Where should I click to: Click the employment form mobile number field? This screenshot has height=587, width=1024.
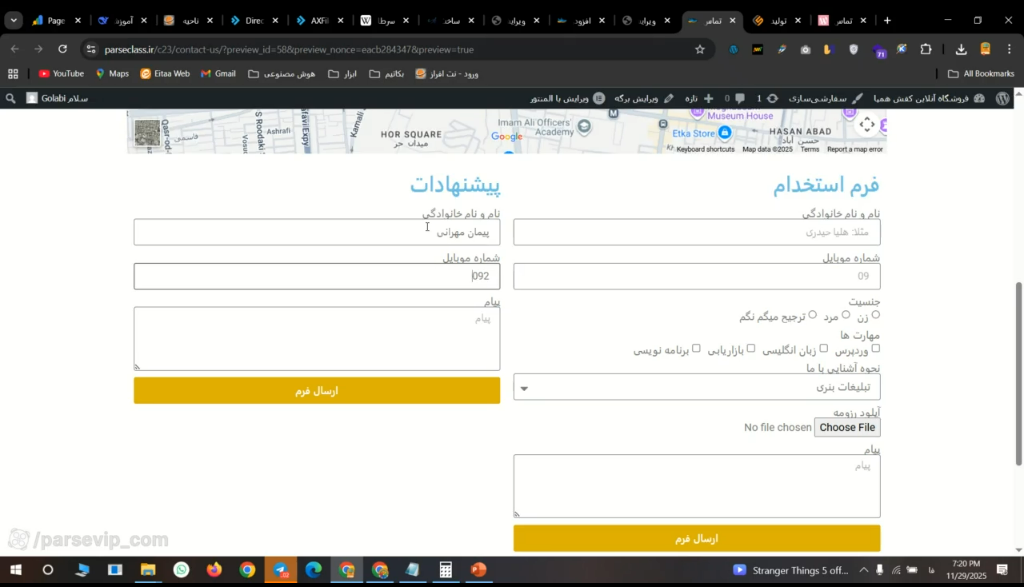pos(696,276)
